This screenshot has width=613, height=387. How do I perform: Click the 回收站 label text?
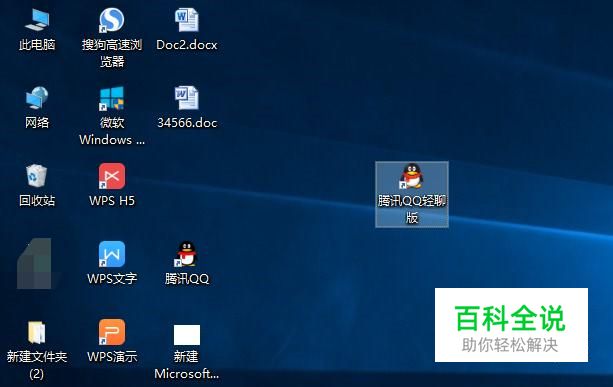(37, 201)
